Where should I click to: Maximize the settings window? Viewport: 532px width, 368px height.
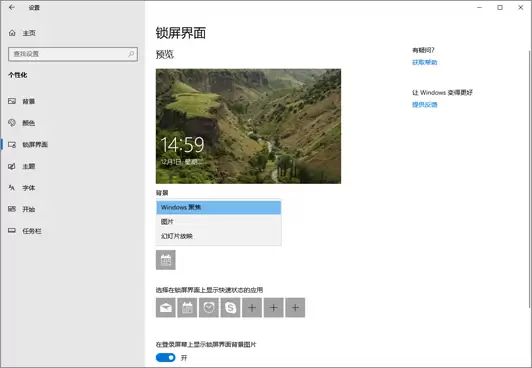(x=500, y=7)
